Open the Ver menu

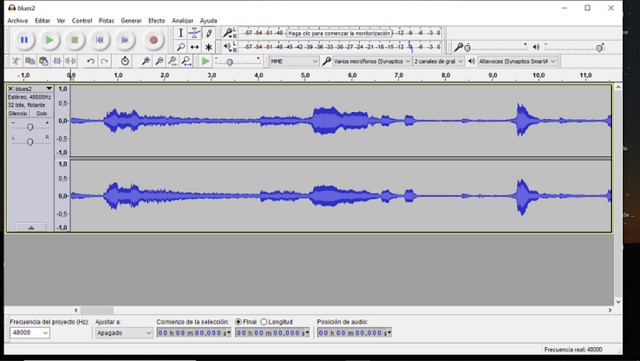[61, 20]
